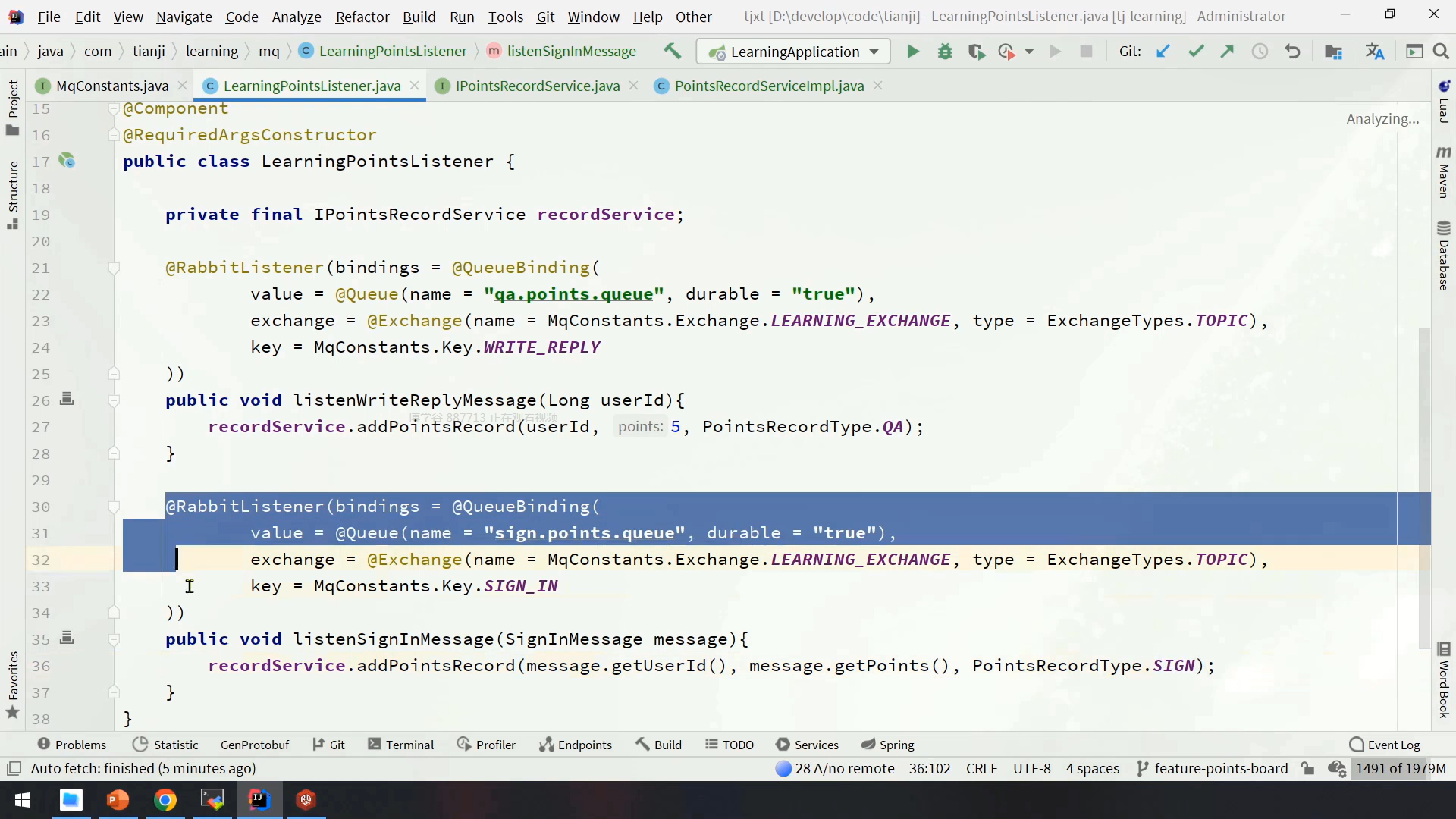Viewport: 1456px width, 819px height.
Task: Click the green Run button
Action: click(x=913, y=52)
